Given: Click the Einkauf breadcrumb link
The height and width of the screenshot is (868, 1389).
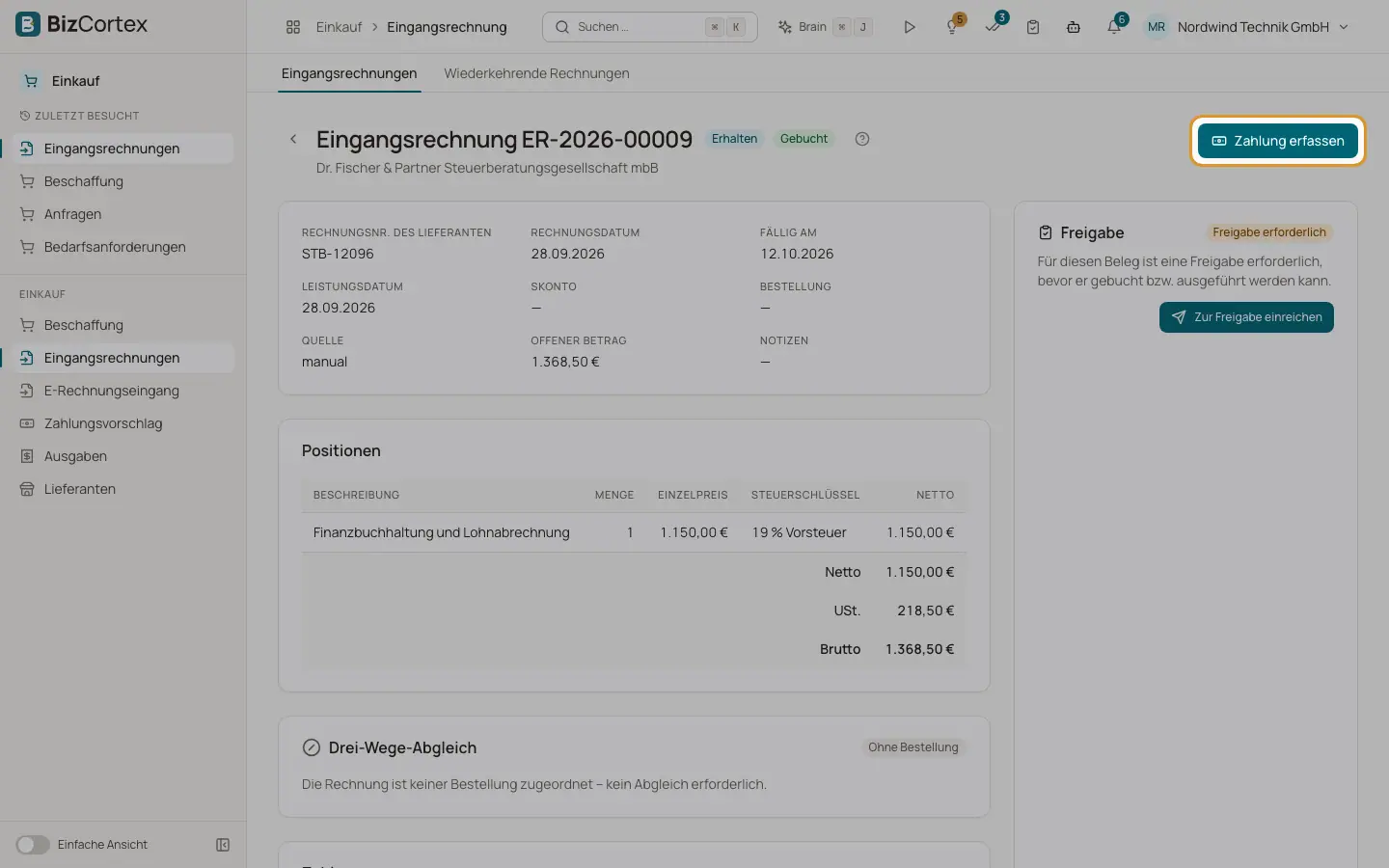Looking at the screenshot, I should coord(339,27).
